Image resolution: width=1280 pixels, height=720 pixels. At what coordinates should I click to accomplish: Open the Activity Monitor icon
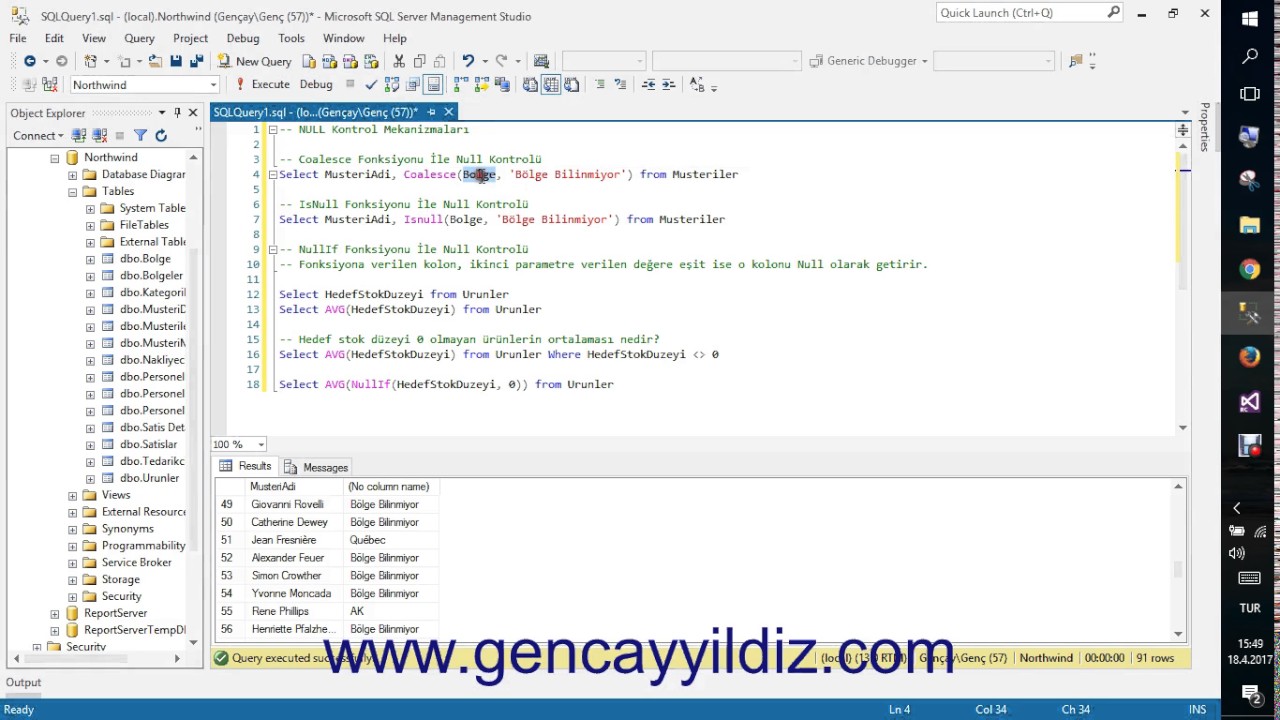click(541, 61)
